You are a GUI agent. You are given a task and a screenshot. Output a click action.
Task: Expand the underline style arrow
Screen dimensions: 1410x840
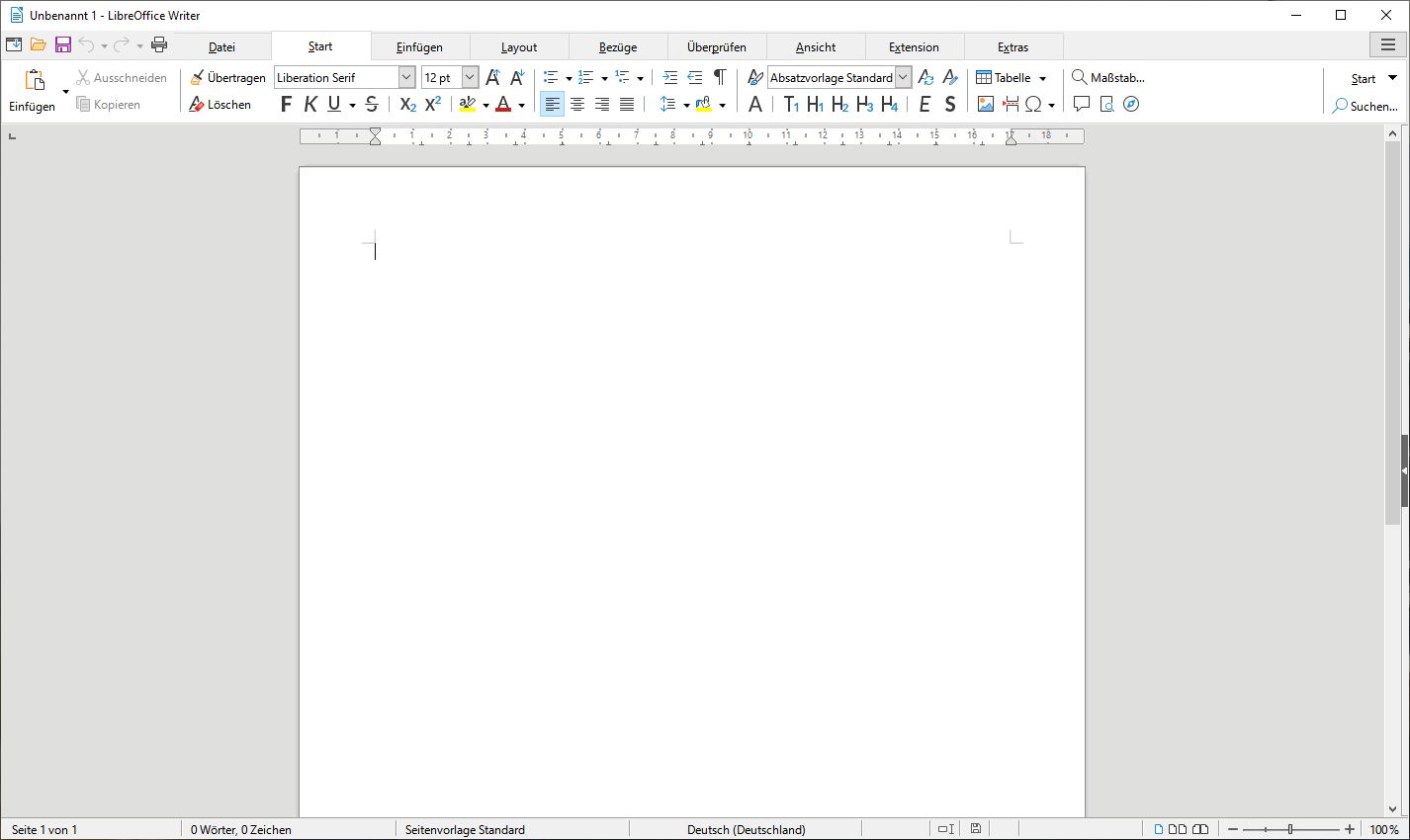coord(352,105)
